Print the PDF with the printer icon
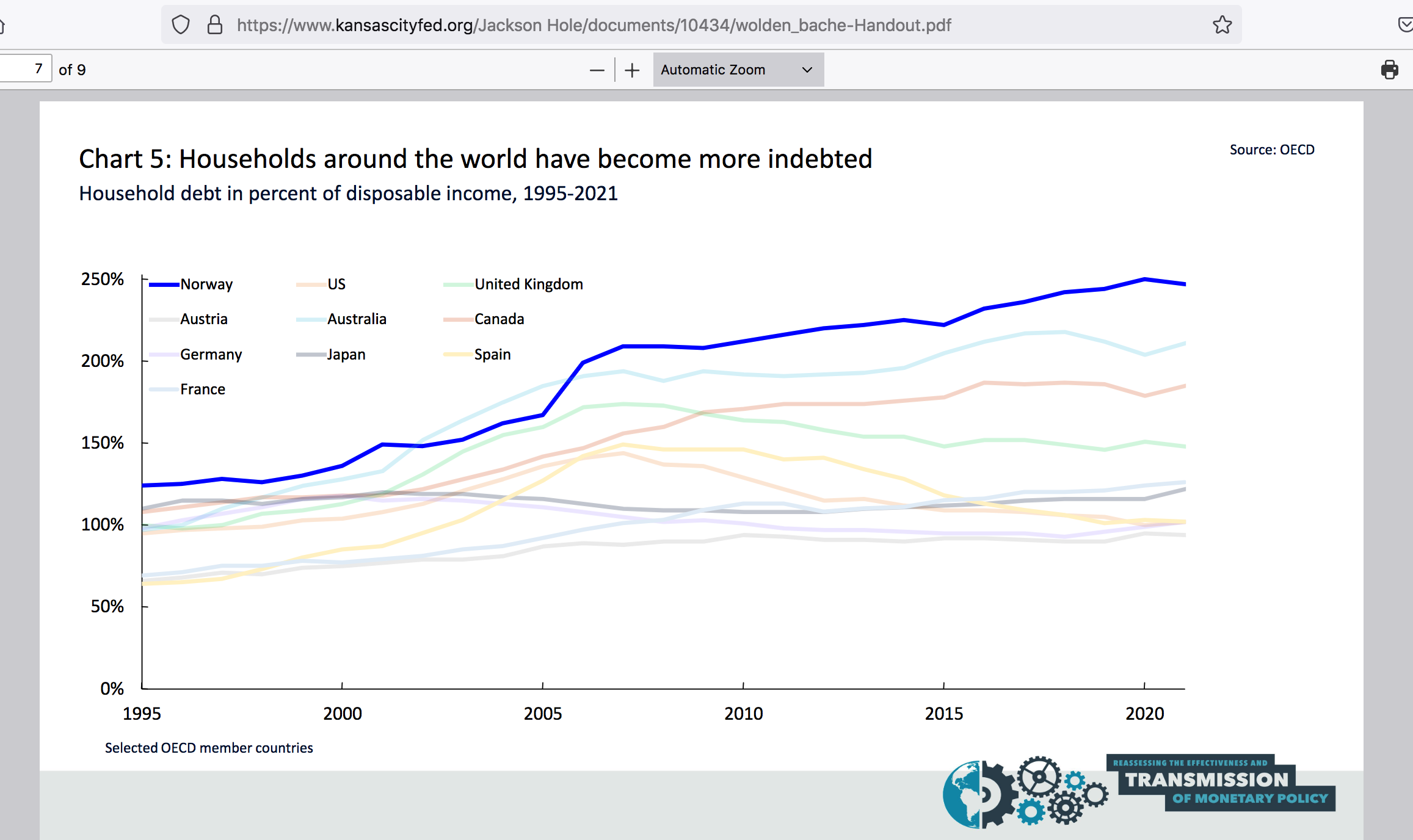 [x=1389, y=70]
